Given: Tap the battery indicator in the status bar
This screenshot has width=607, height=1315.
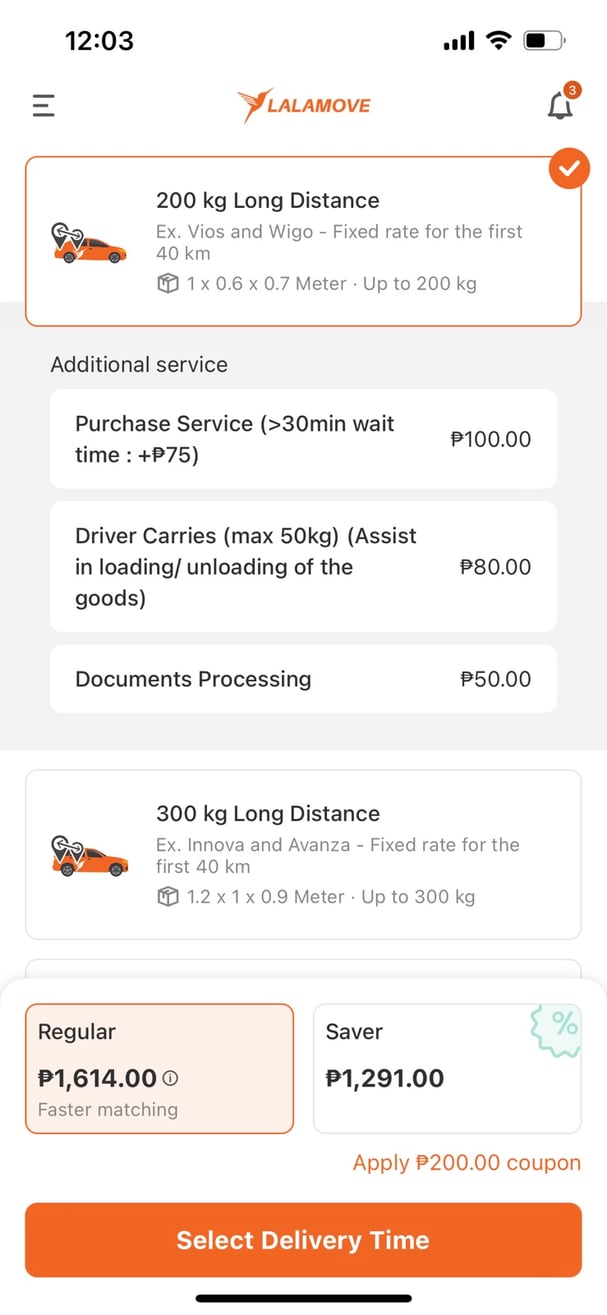Looking at the screenshot, I should tap(545, 40).
